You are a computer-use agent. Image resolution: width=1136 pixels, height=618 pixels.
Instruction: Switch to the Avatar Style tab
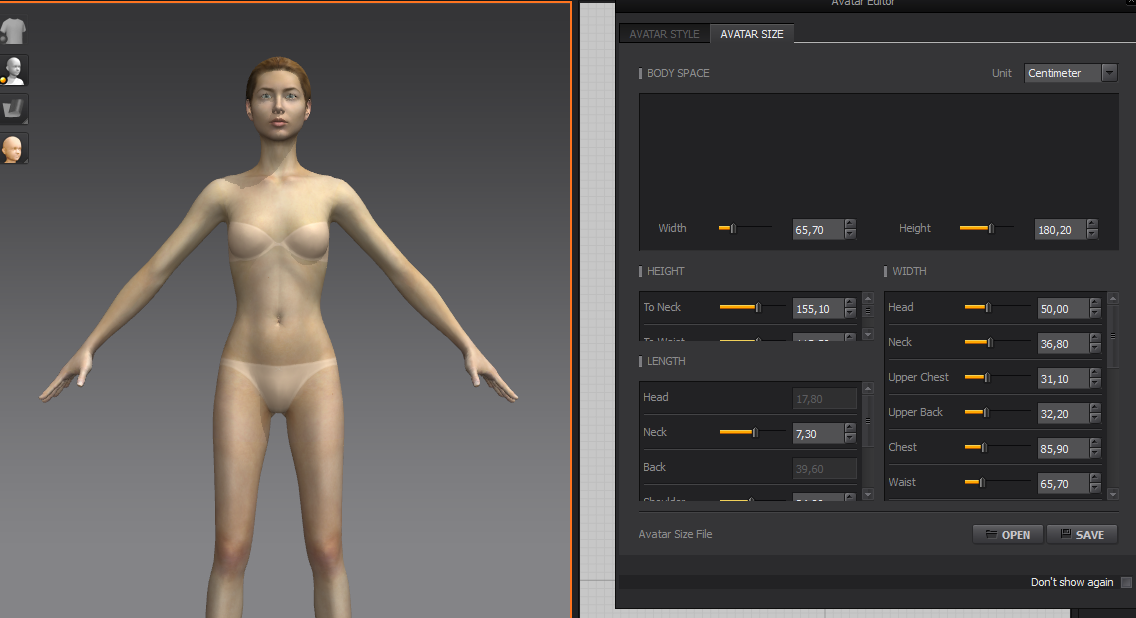[x=664, y=34]
